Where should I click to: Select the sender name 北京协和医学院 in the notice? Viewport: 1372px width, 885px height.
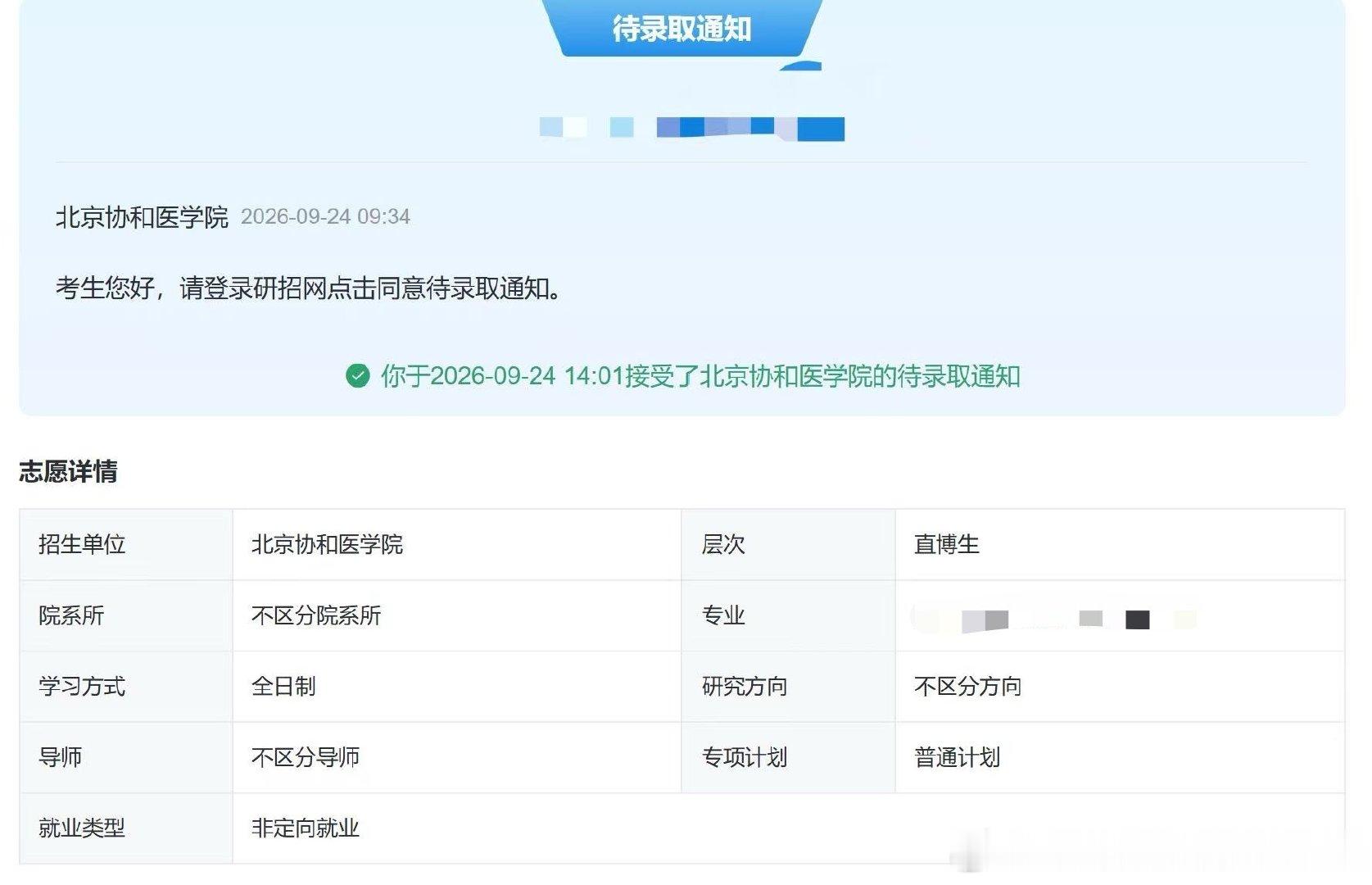pyautogui.click(x=142, y=217)
